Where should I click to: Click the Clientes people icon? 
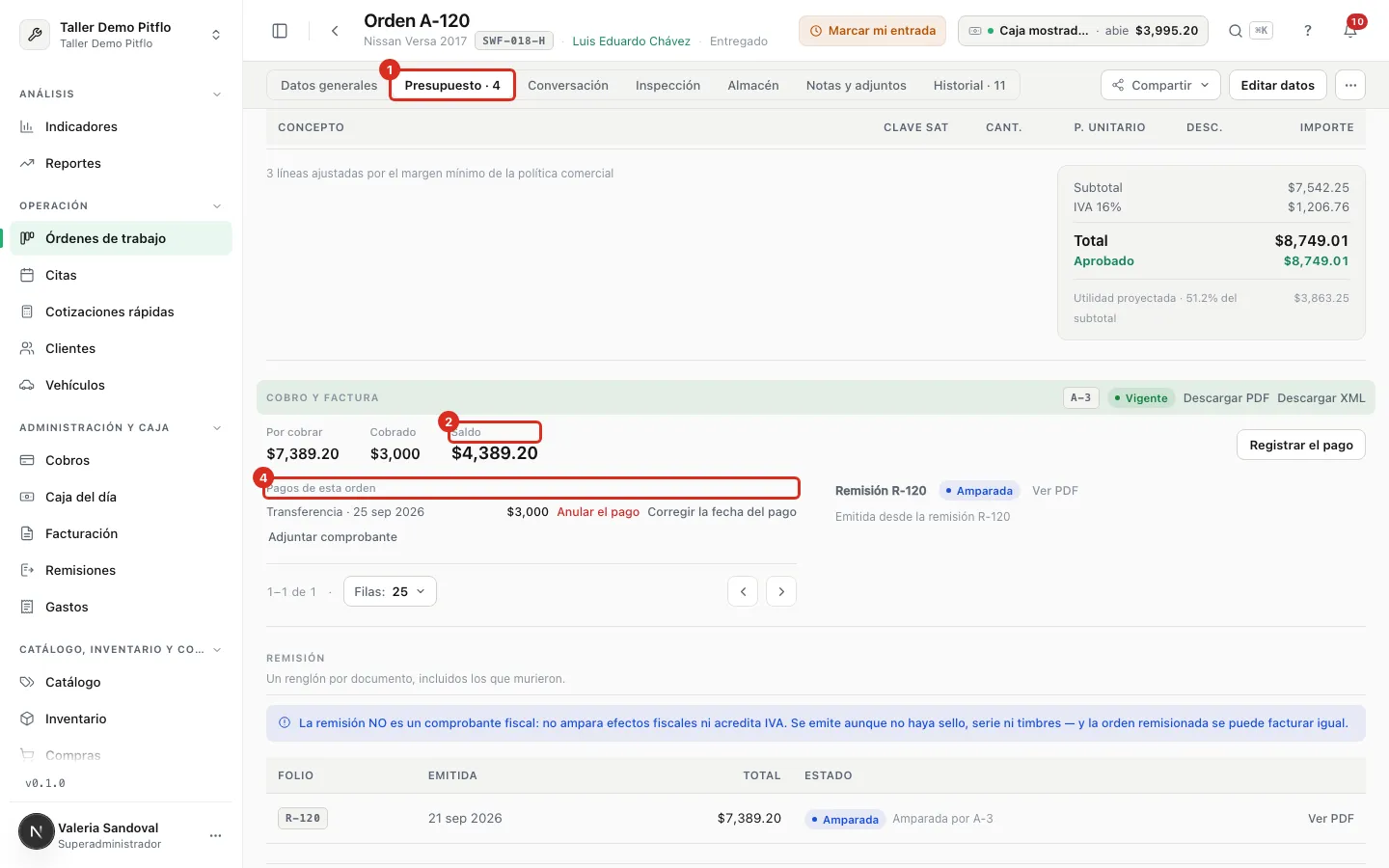pyautogui.click(x=27, y=349)
